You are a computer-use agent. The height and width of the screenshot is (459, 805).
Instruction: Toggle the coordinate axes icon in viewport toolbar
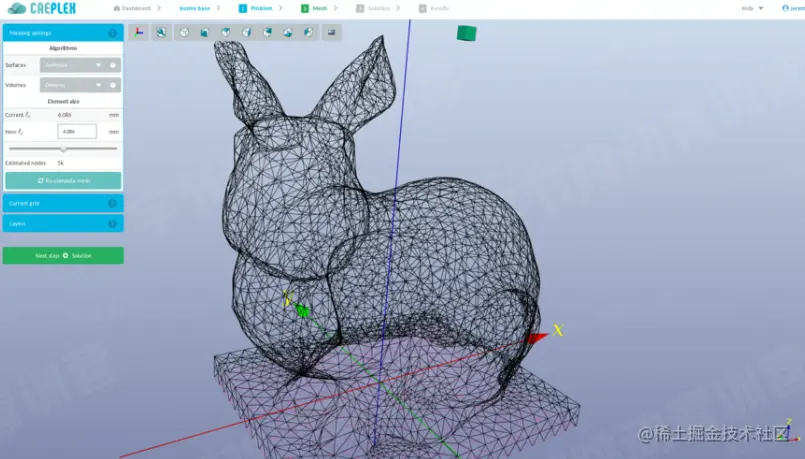[x=139, y=32]
